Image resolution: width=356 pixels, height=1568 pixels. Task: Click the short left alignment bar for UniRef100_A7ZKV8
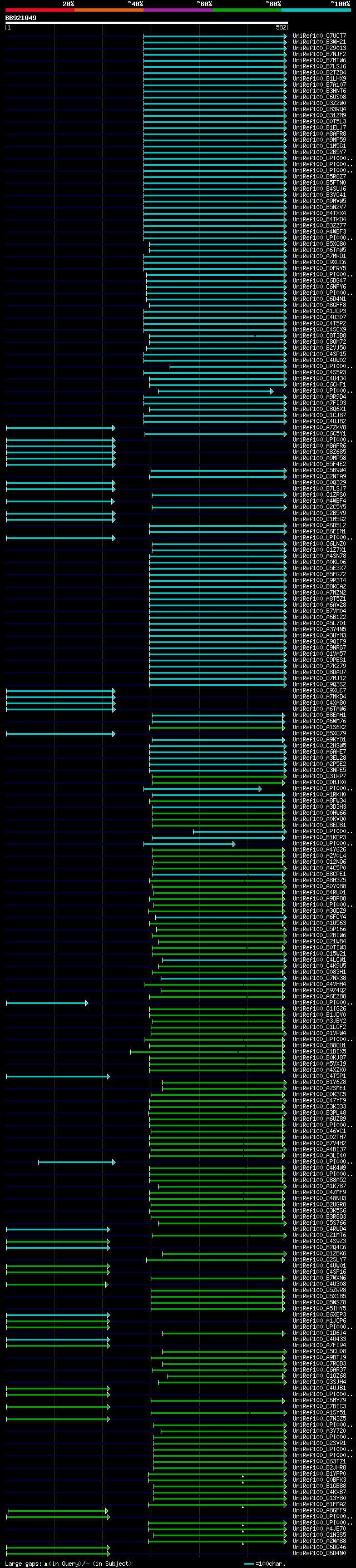point(60,428)
